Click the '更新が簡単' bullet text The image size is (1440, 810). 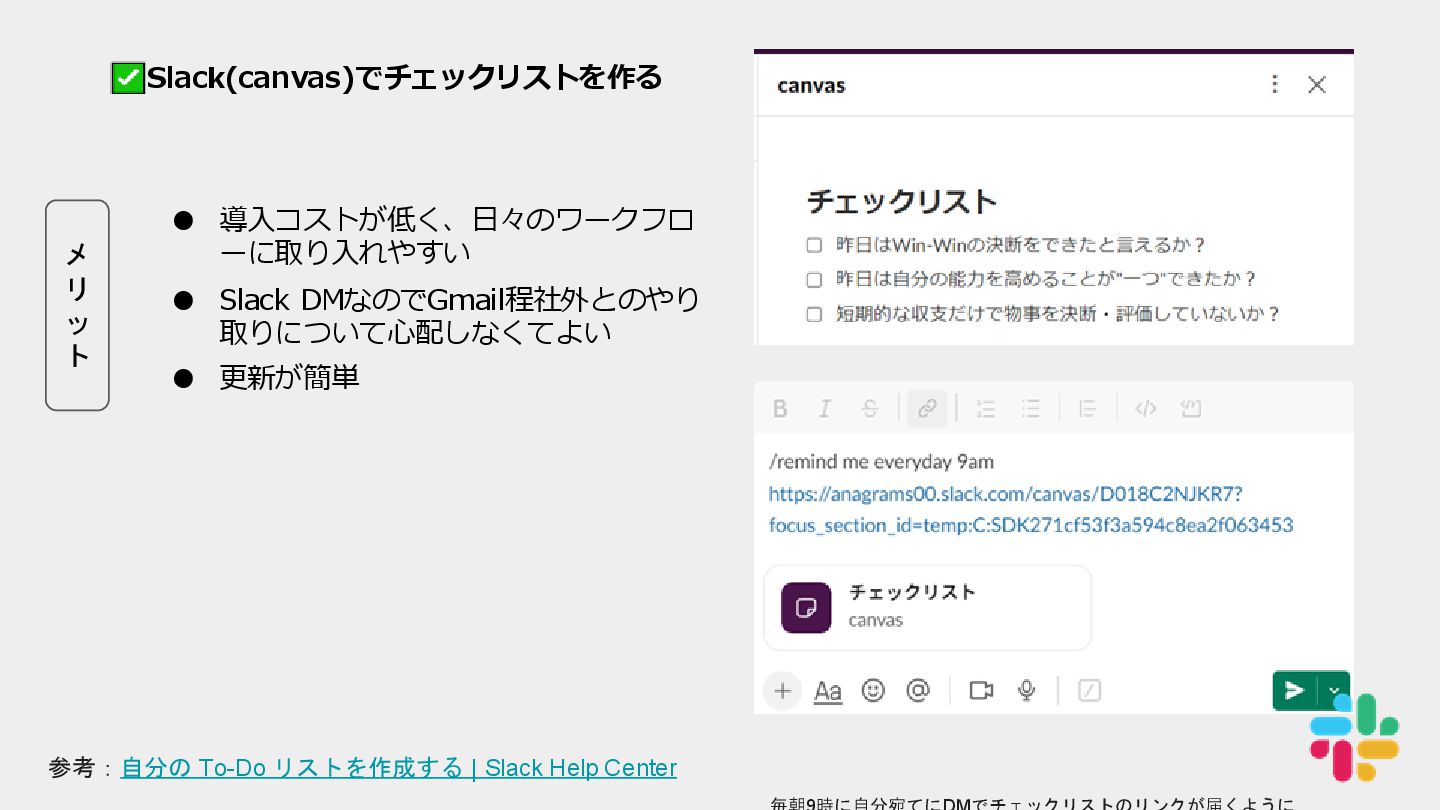coord(289,377)
